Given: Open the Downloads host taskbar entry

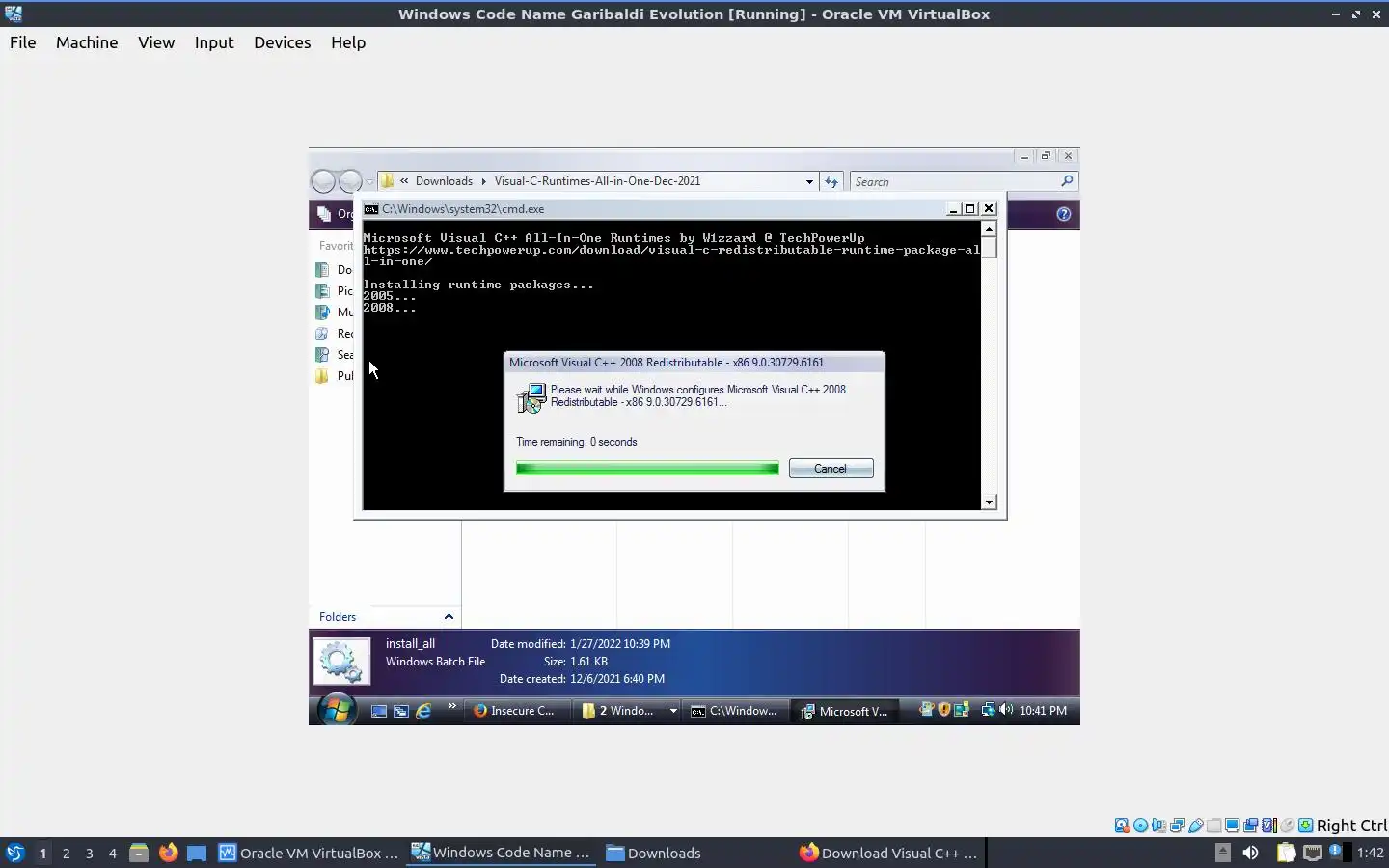Looking at the screenshot, I should pos(653,853).
